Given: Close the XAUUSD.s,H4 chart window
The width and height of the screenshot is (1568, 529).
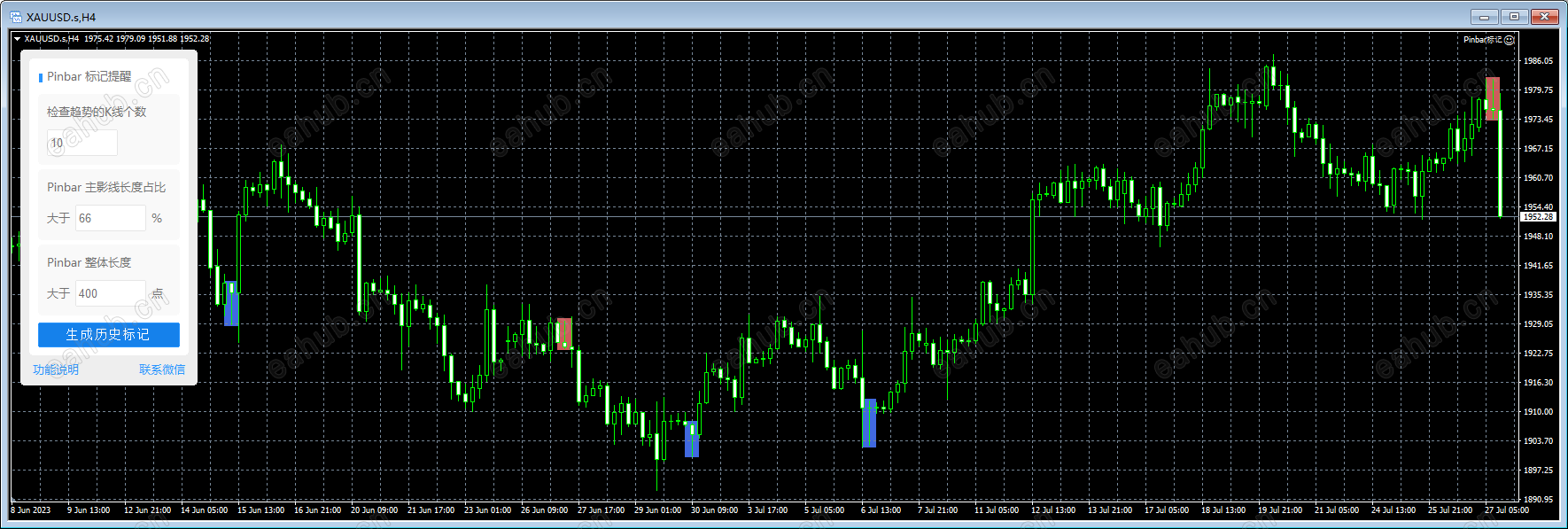Looking at the screenshot, I should (1544, 17).
